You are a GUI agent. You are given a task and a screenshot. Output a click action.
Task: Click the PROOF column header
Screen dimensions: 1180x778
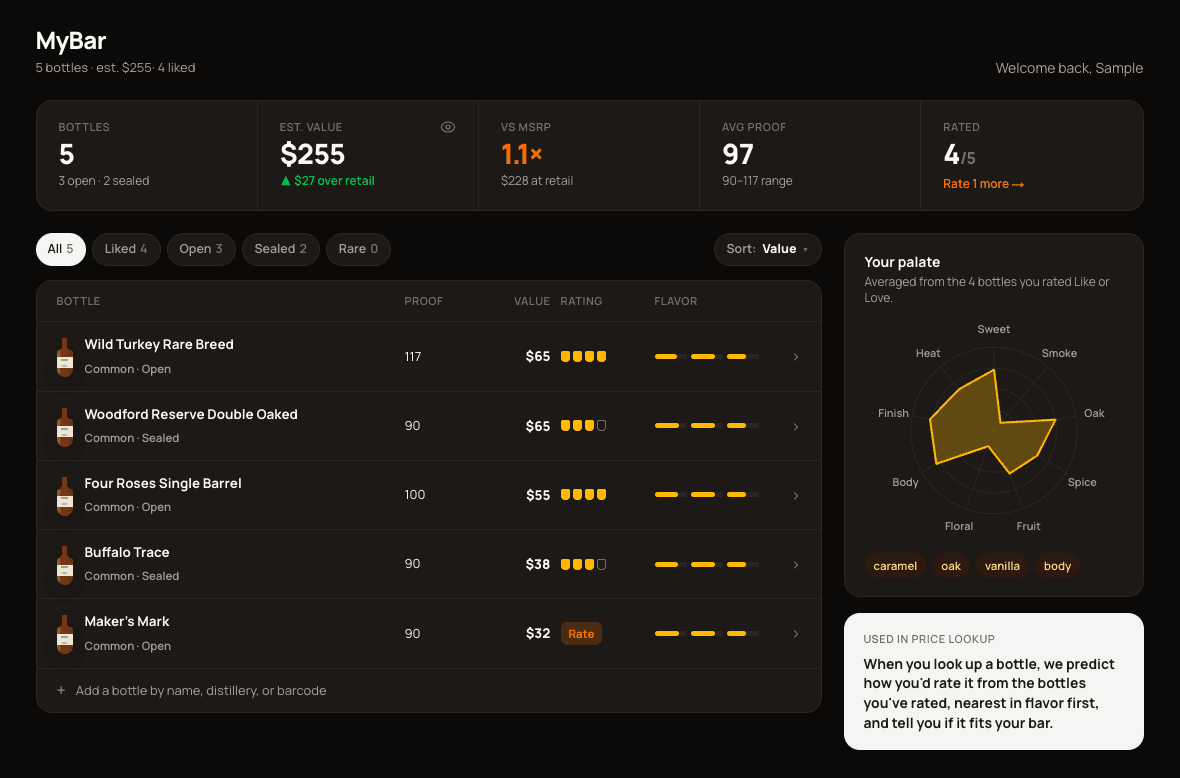424,301
